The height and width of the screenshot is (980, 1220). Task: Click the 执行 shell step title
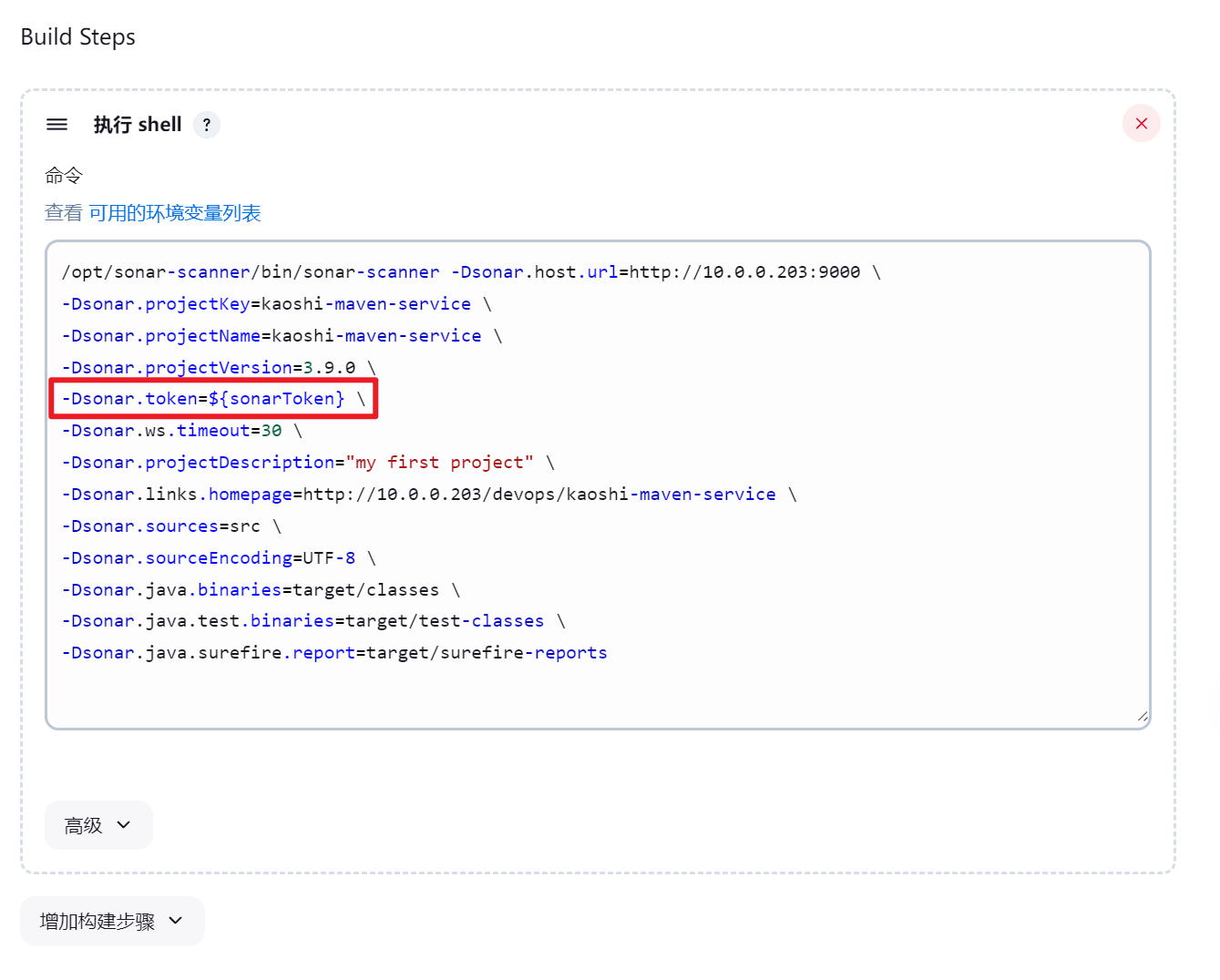138,125
